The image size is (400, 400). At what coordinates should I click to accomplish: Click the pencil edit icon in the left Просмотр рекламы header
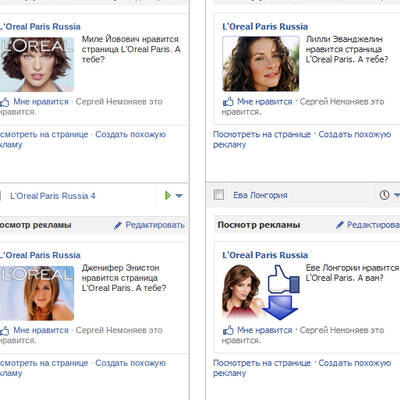click(x=117, y=225)
